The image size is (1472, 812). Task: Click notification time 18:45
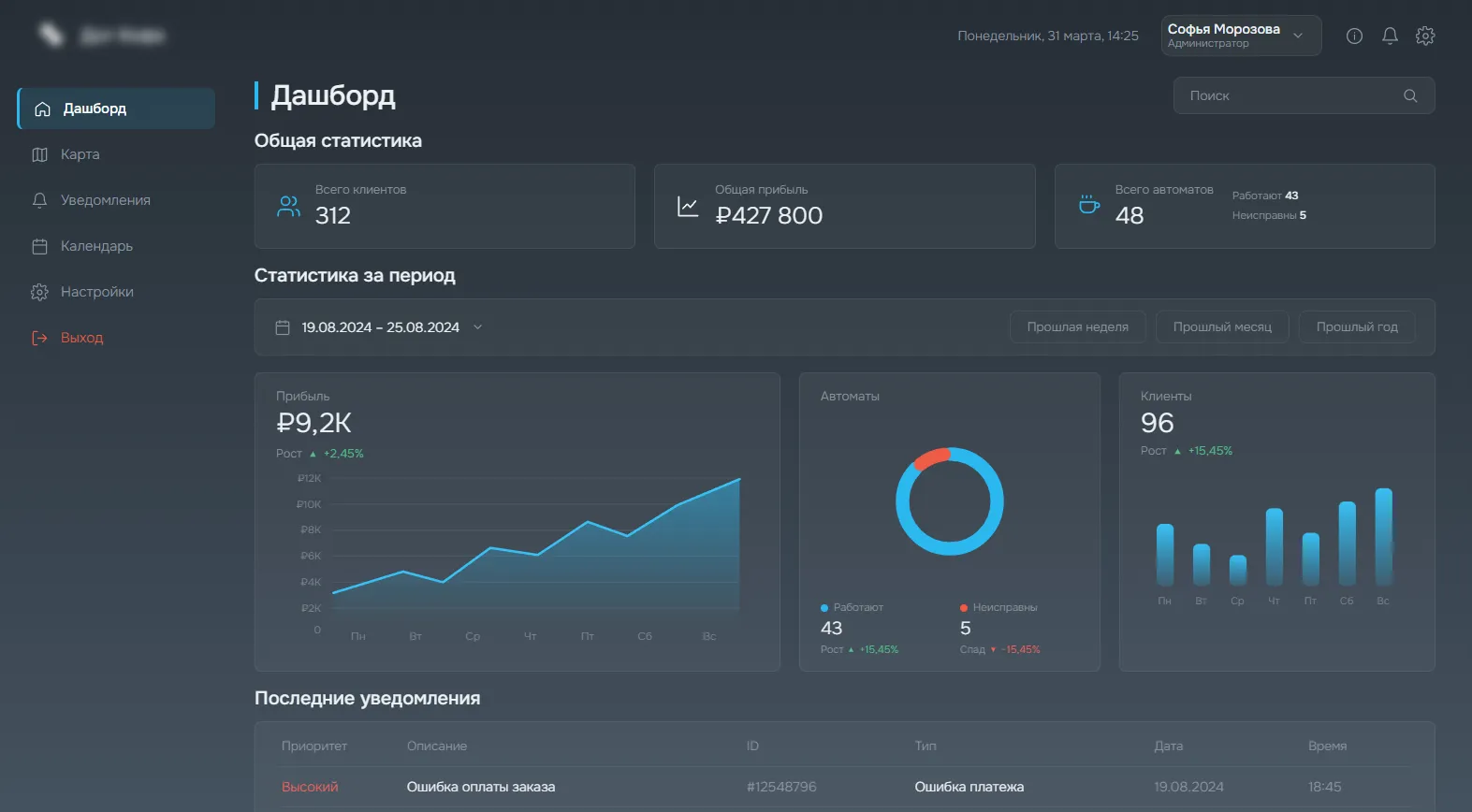point(1324,787)
